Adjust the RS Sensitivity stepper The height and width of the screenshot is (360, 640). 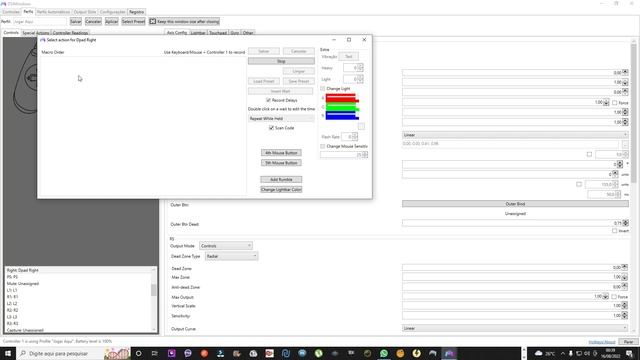click(625, 316)
